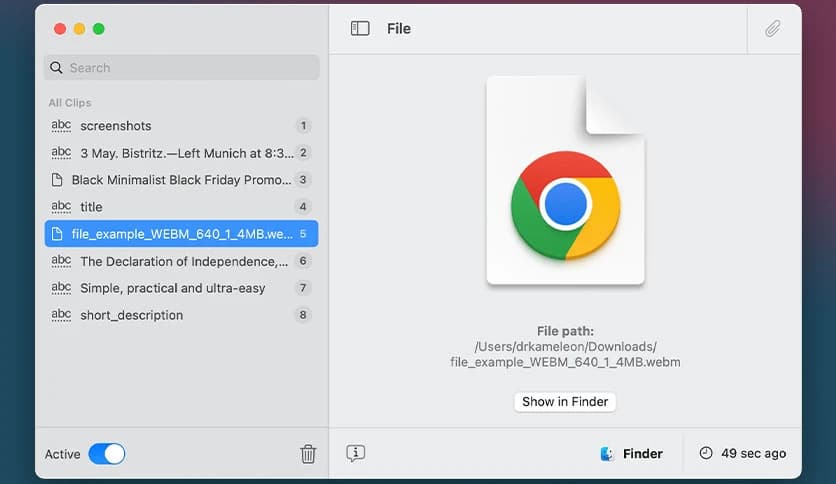Click the Show in Finder button
The image size is (836, 484).
pyautogui.click(x=565, y=401)
